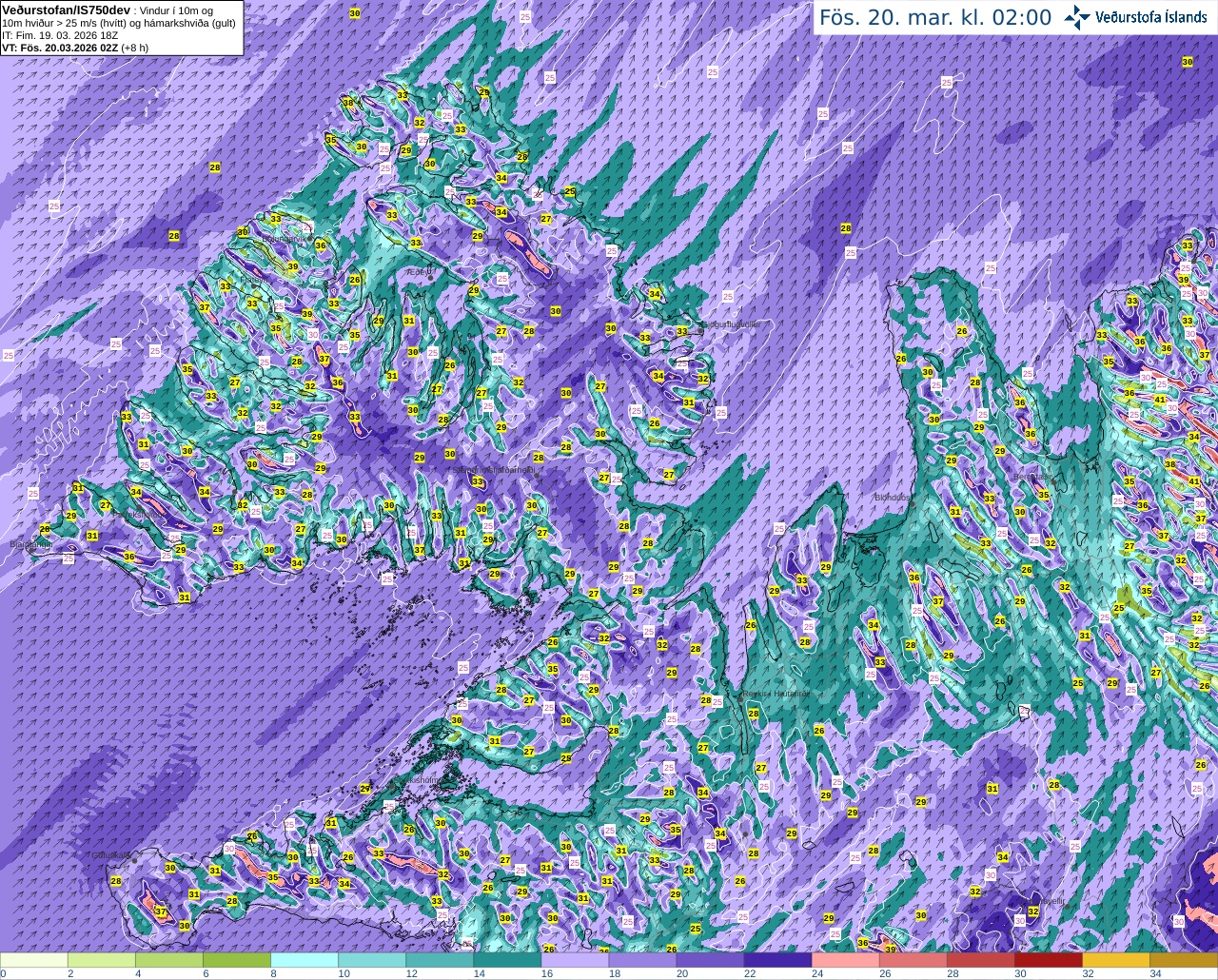The image size is (1218, 980).
Task: Click the Fös. 20. mar. kl. 02:00 header
Action: 935,18
